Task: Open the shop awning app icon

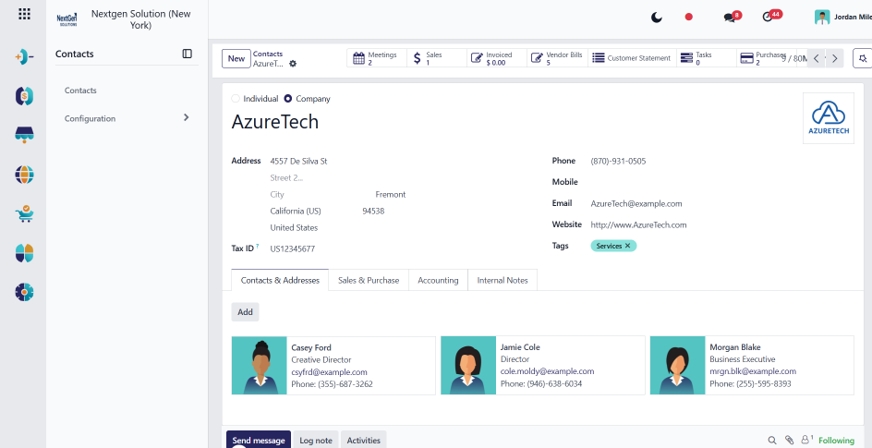Action: point(24,135)
